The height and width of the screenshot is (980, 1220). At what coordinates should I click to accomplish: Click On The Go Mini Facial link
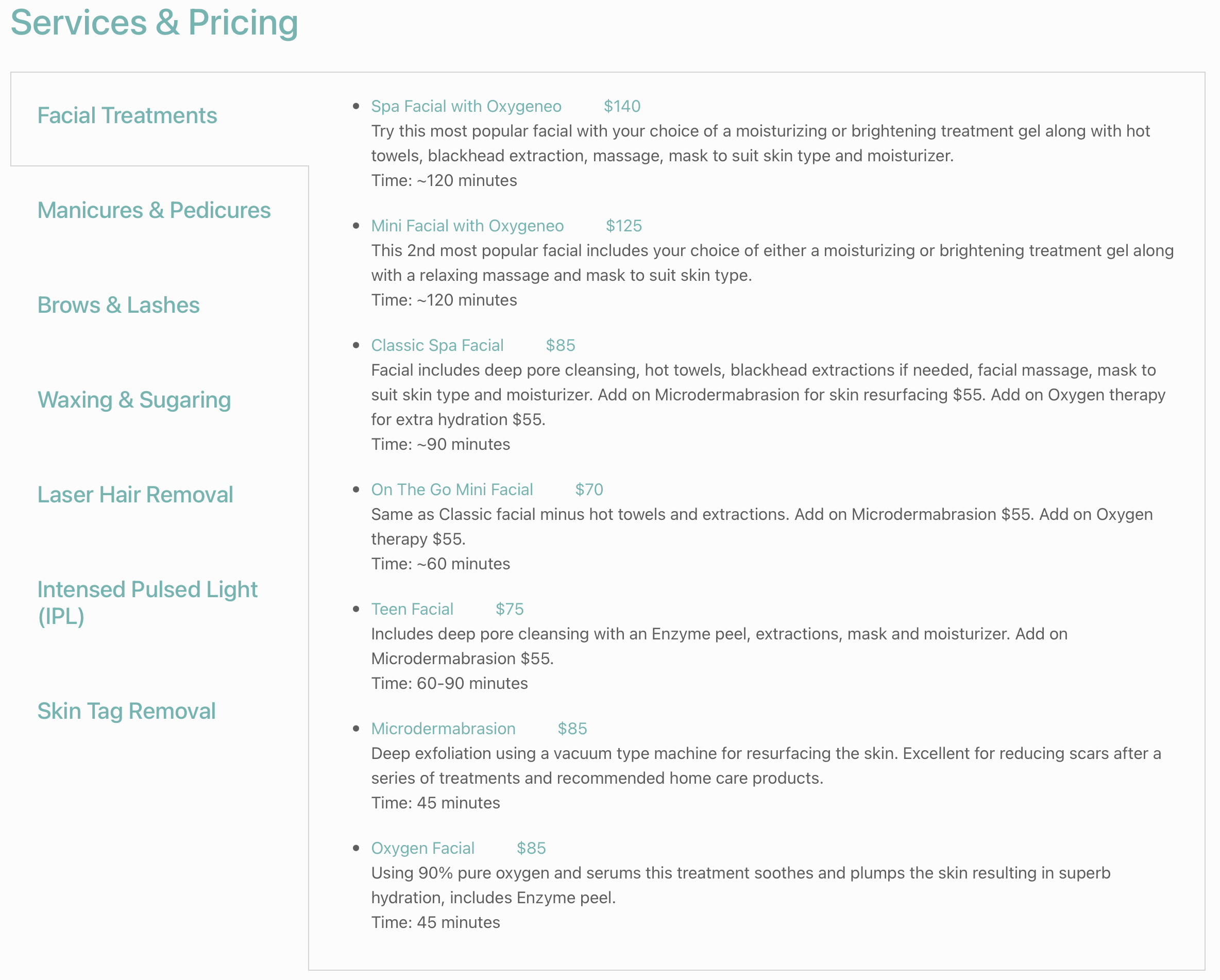click(x=451, y=489)
